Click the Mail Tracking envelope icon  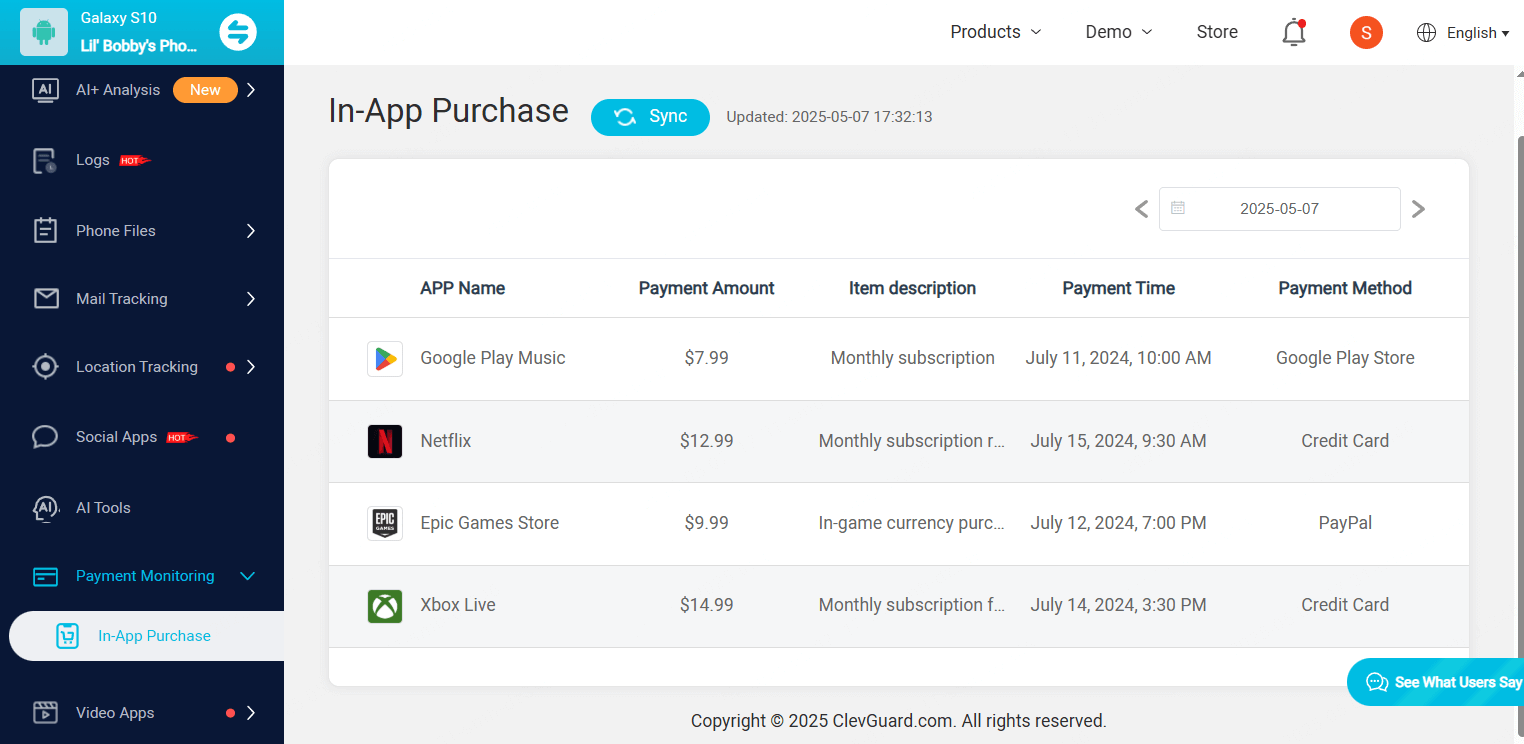[45, 299]
